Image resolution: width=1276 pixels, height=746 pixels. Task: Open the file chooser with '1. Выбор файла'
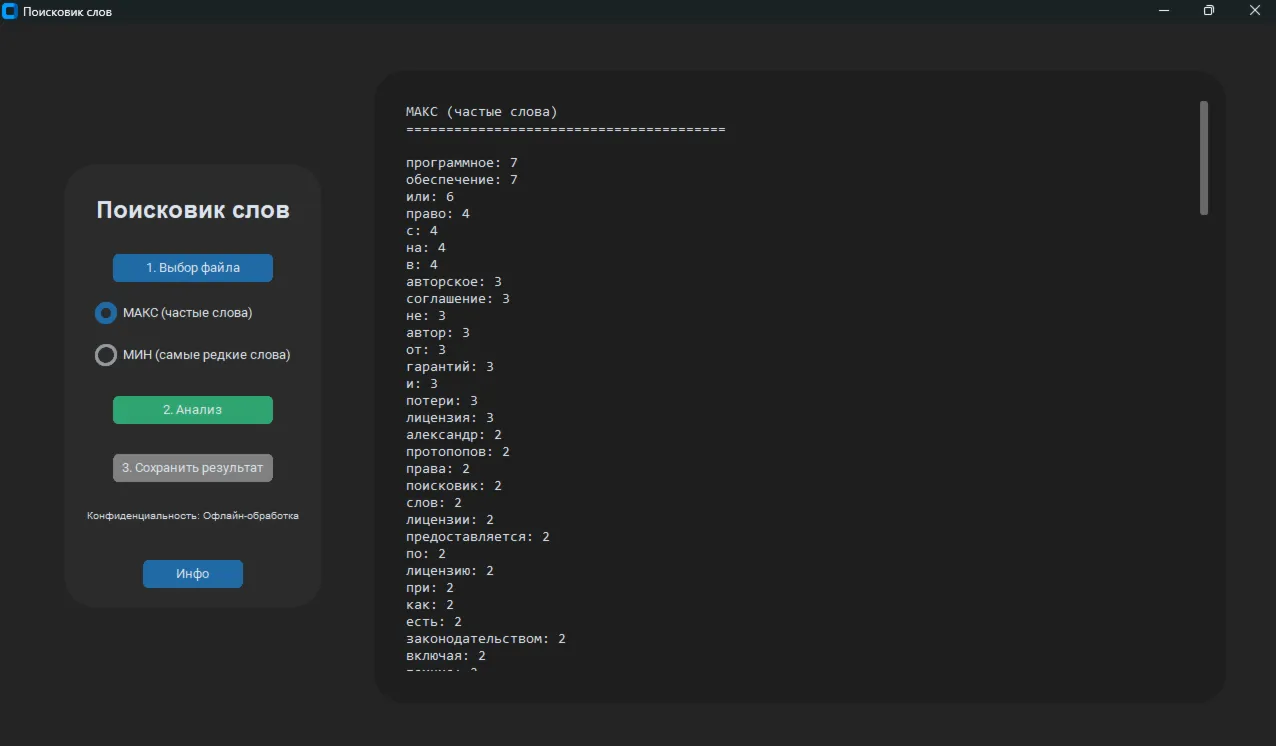[x=193, y=268]
